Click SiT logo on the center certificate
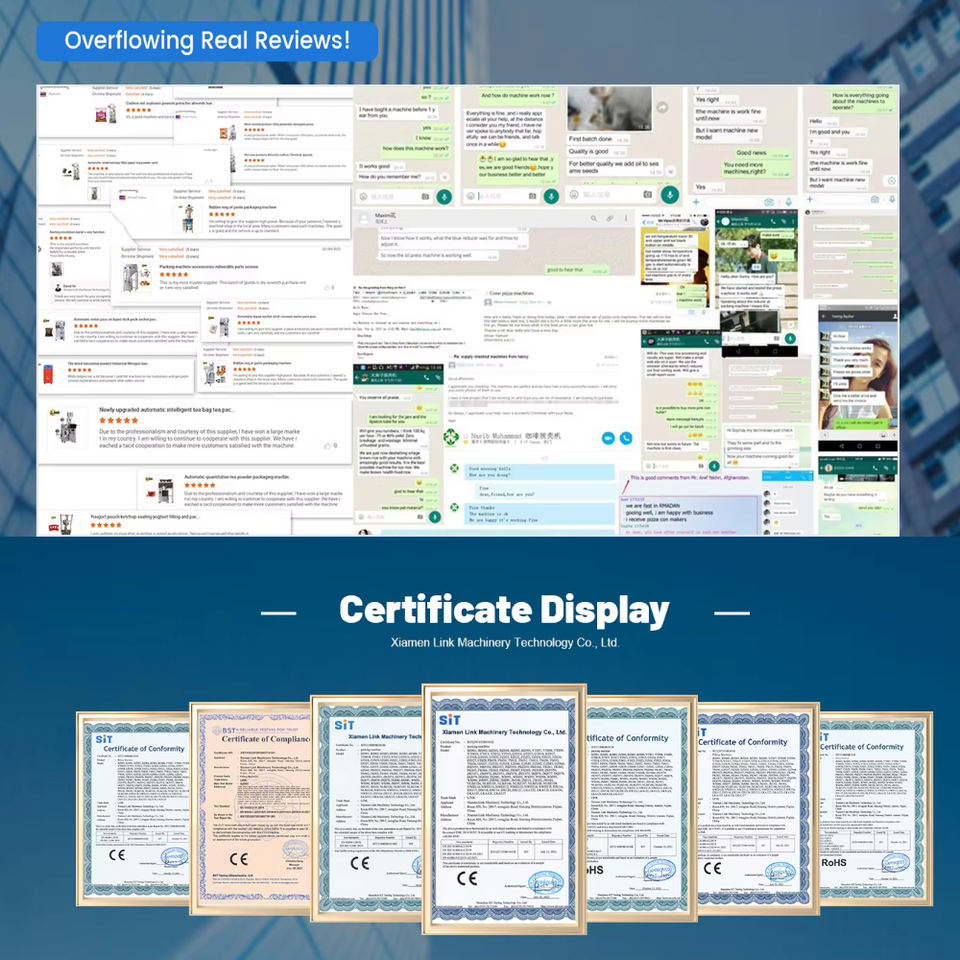This screenshot has height=960, width=960. click(449, 720)
